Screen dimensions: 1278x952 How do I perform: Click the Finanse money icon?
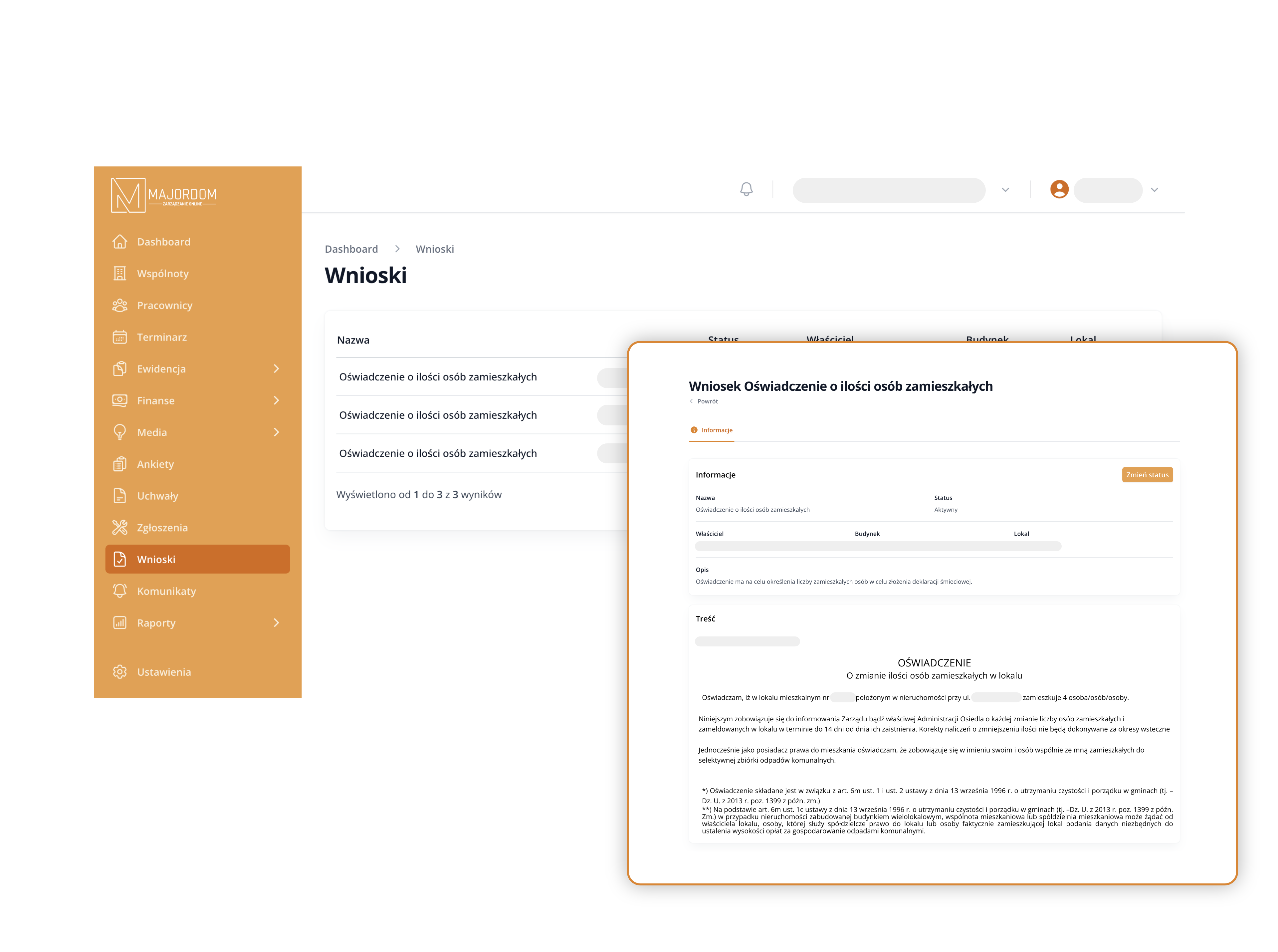pos(120,400)
